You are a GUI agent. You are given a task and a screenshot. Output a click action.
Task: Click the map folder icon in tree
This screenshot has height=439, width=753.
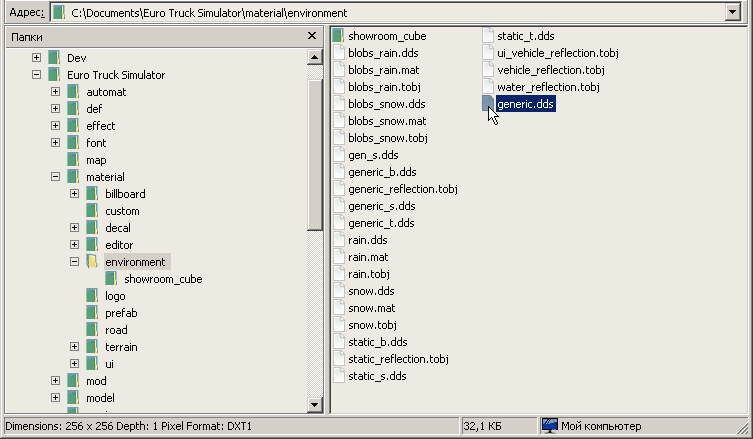click(73, 159)
